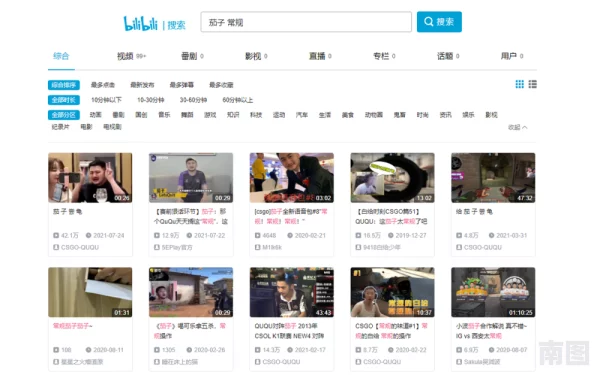Open video title QUQU对阵茄子 2013年

[x=289, y=331]
